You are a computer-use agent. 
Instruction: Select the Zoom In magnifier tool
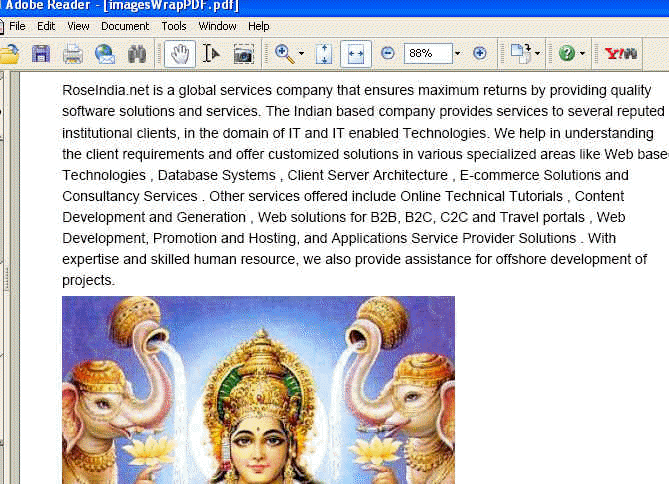pyautogui.click(x=285, y=54)
